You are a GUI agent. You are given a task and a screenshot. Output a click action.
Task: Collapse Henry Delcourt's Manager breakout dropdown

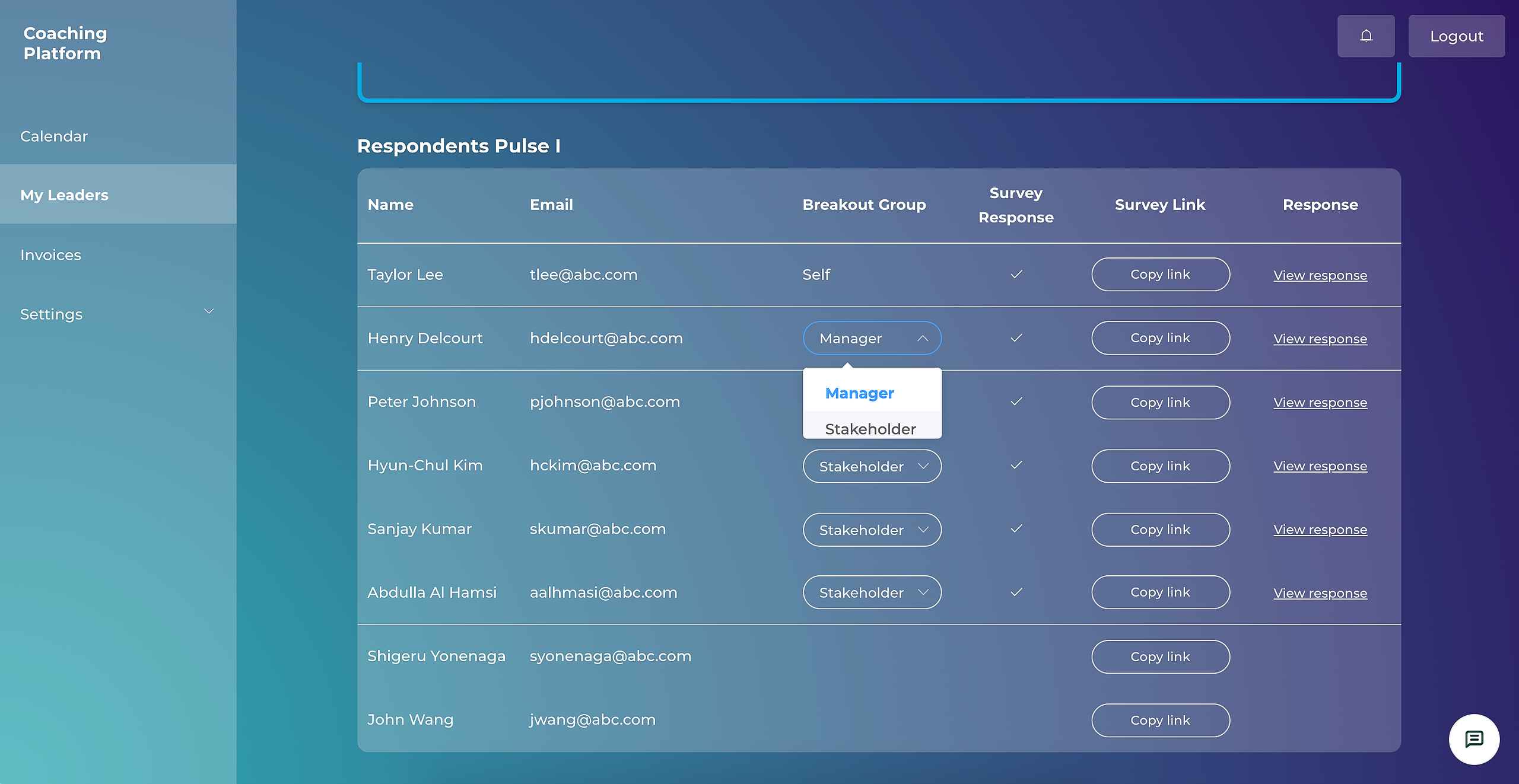872,338
